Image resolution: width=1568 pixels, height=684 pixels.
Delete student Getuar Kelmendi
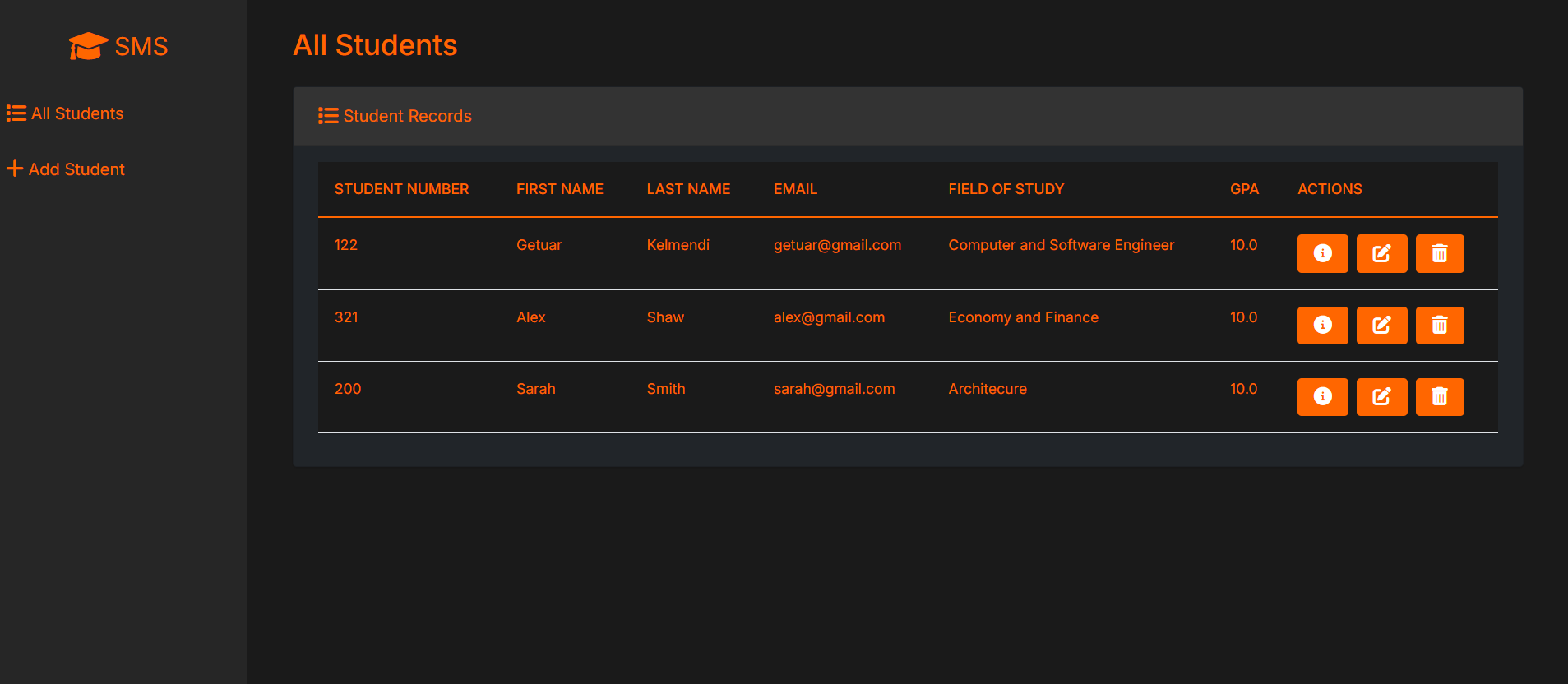click(x=1439, y=253)
